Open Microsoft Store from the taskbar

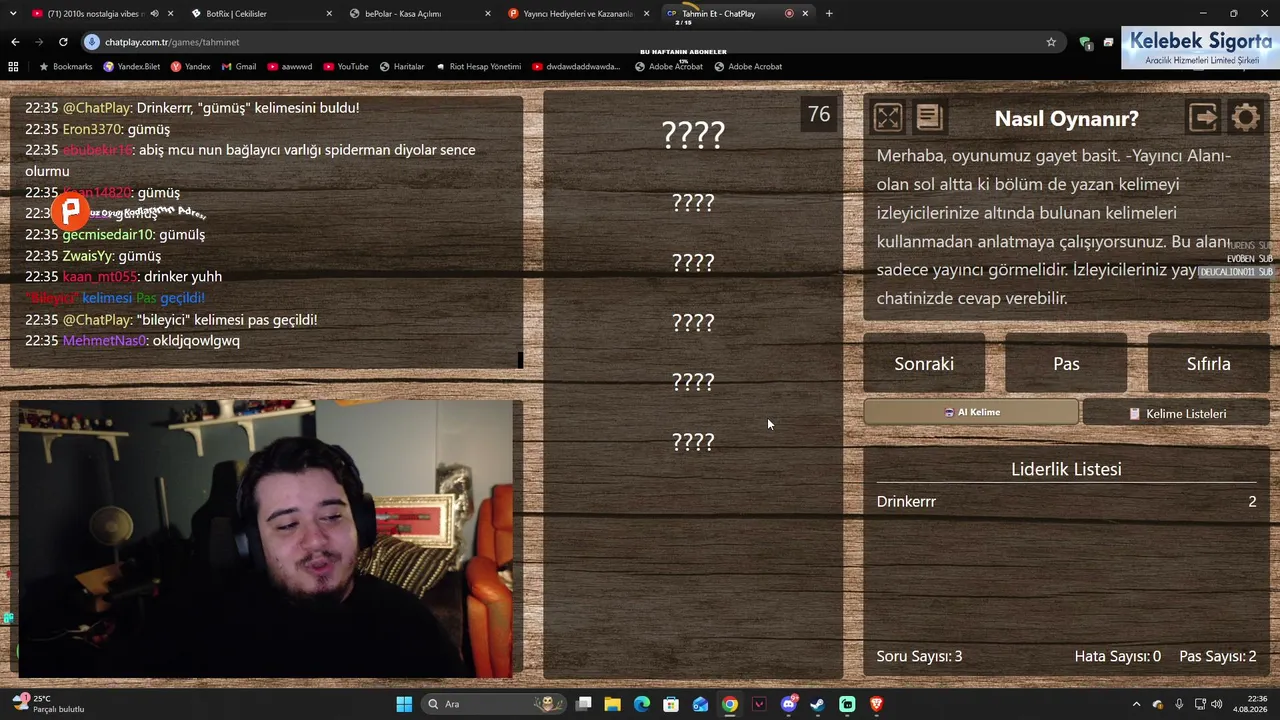click(671, 704)
